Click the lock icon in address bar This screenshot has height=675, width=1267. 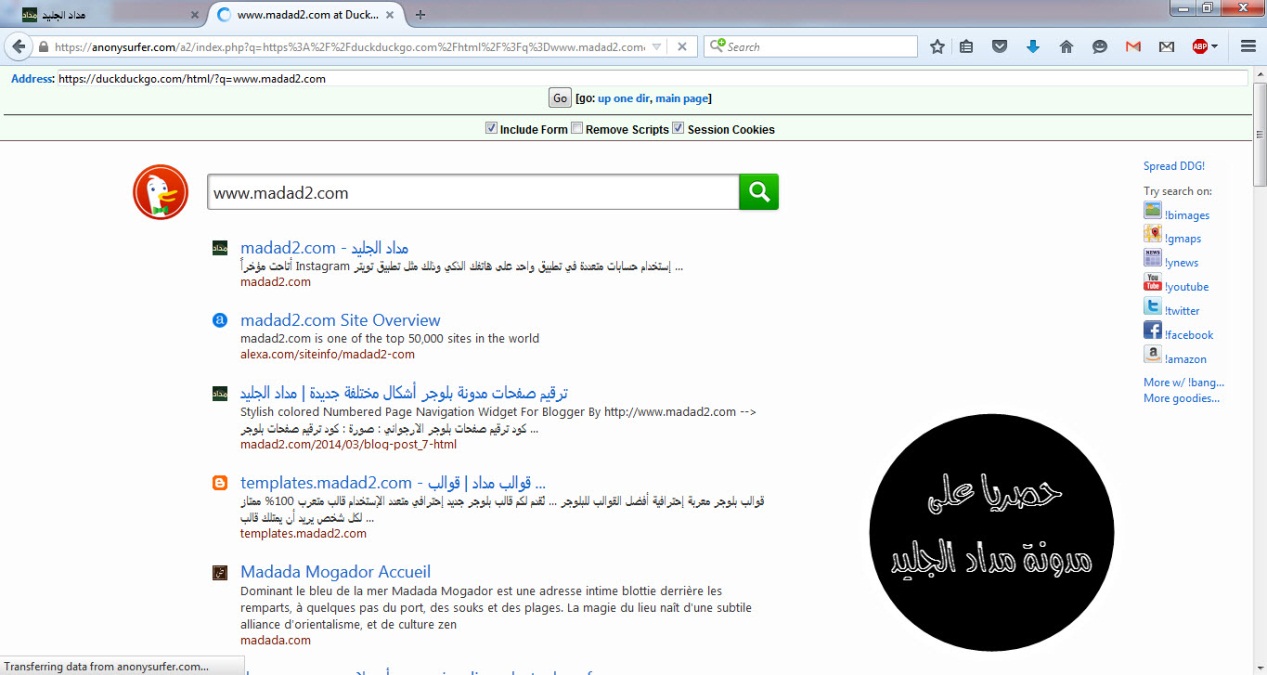coord(44,47)
